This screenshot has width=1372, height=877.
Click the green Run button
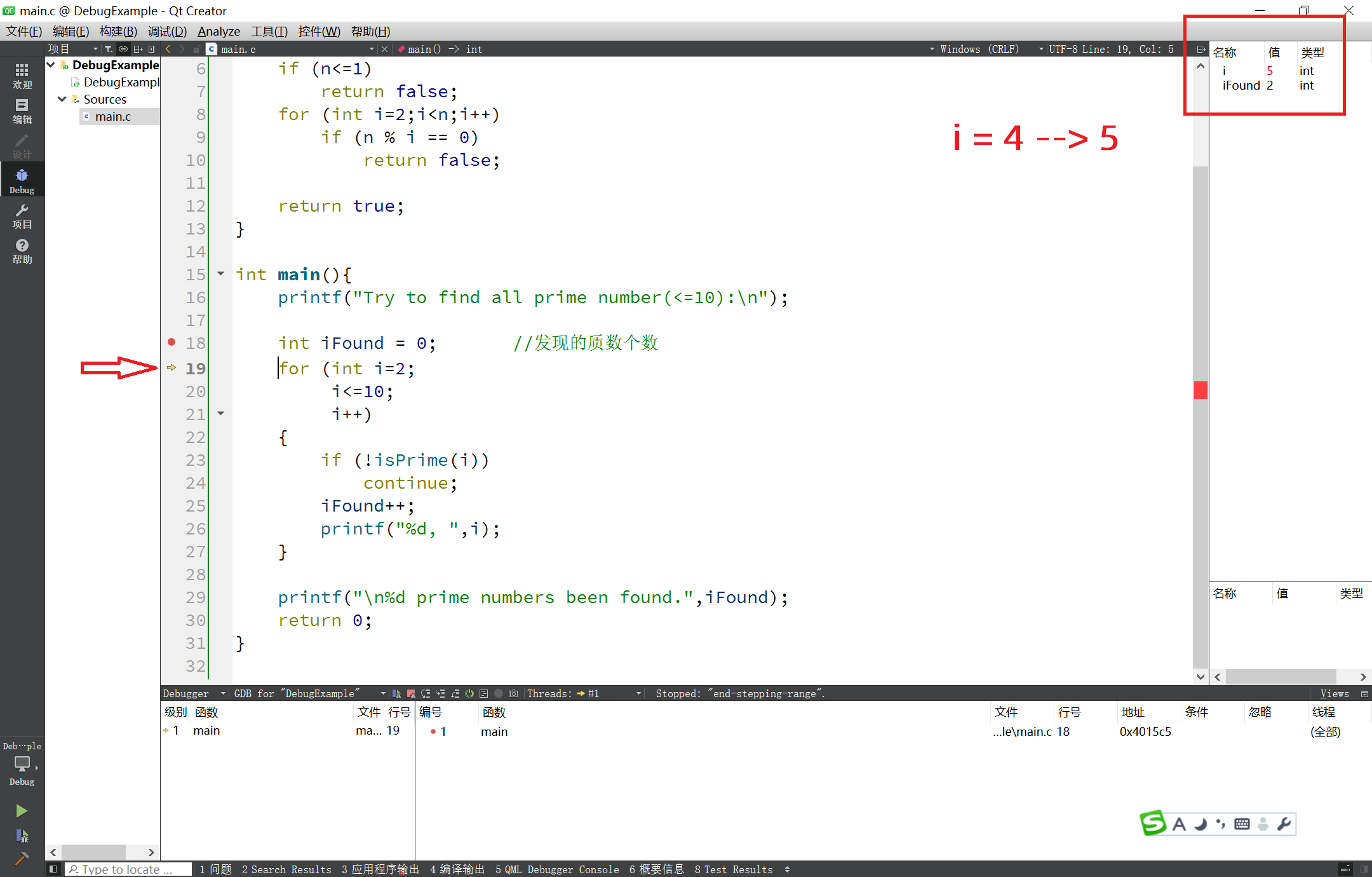click(22, 810)
